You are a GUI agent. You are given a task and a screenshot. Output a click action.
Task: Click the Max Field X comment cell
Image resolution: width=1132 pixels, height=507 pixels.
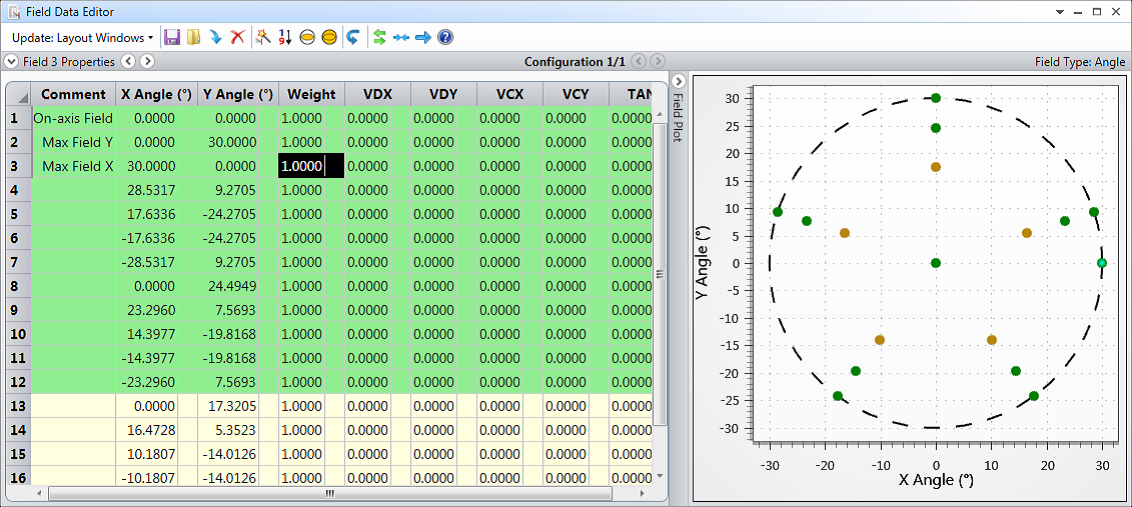click(73, 166)
